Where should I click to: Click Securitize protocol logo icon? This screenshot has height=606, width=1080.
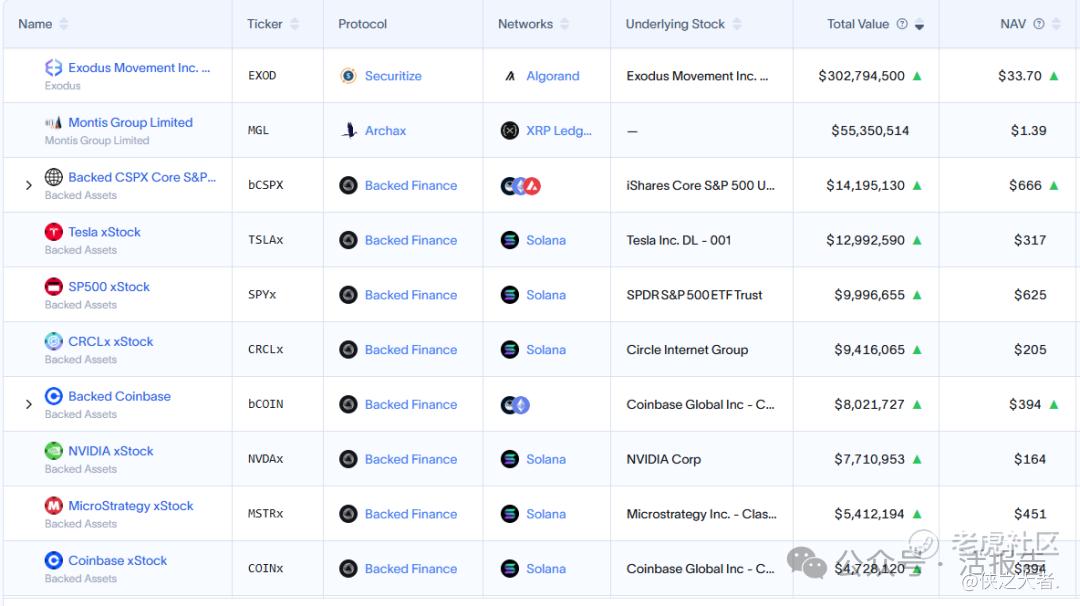click(349, 76)
